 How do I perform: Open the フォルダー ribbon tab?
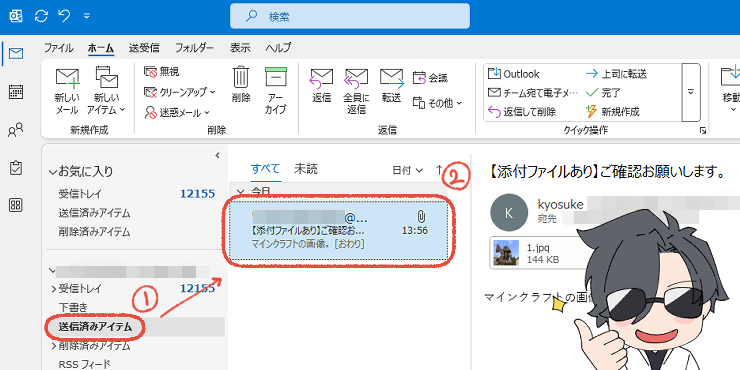tap(194, 48)
